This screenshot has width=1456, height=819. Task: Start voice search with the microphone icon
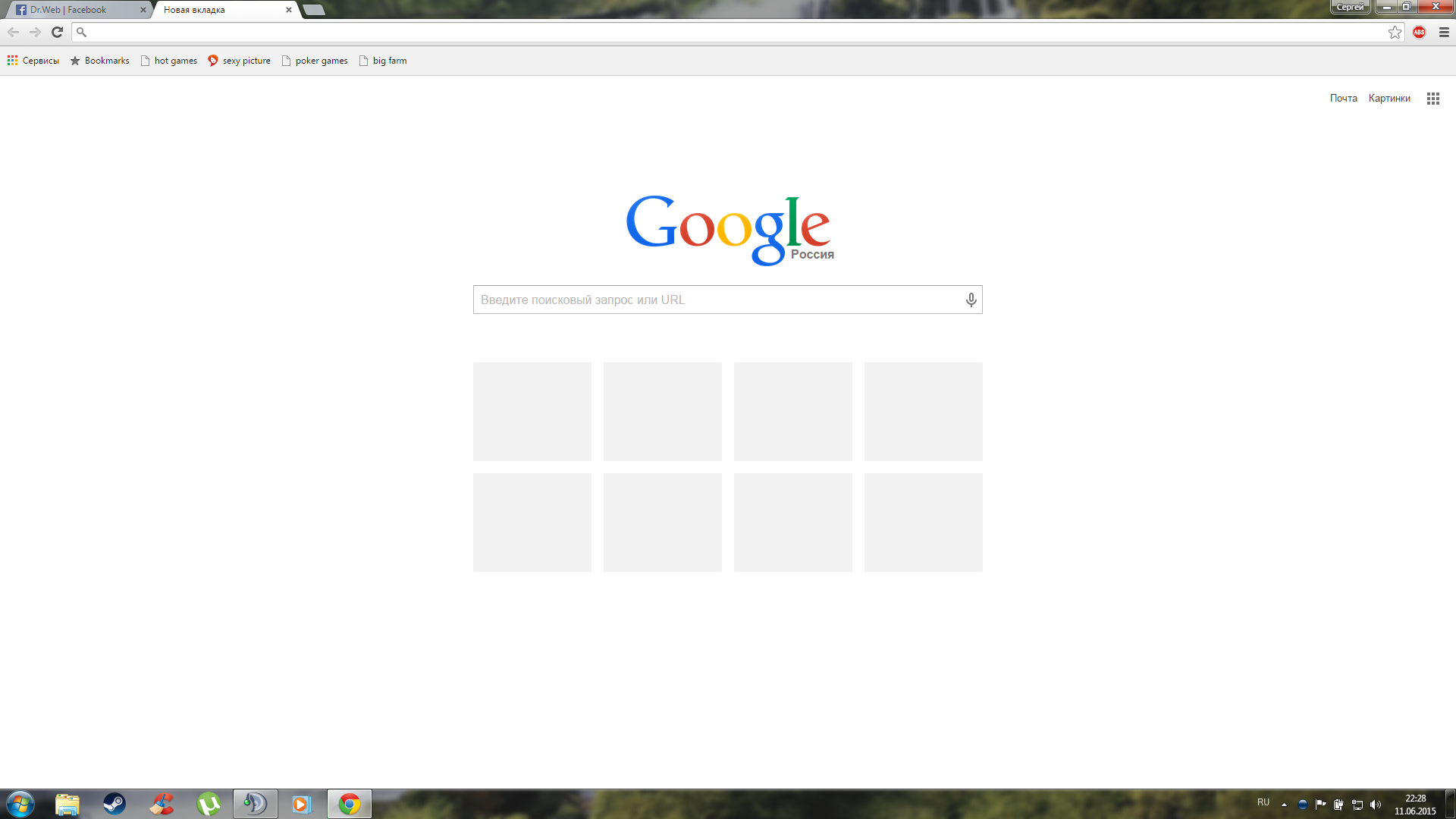coord(971,300)
